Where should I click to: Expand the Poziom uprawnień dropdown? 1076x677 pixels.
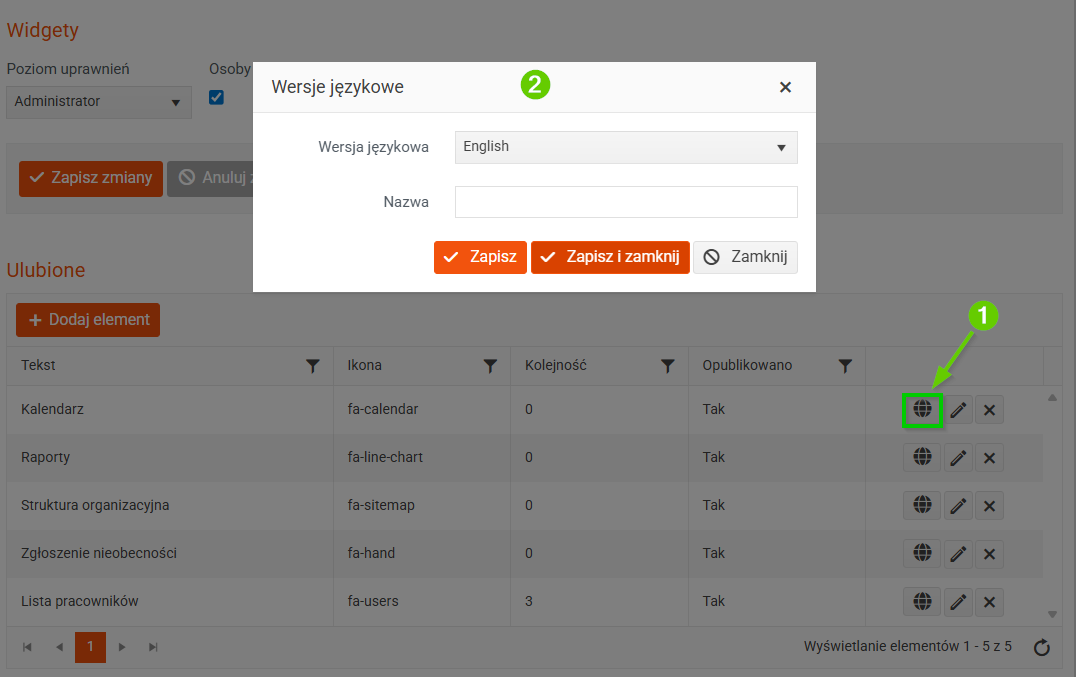98,102
